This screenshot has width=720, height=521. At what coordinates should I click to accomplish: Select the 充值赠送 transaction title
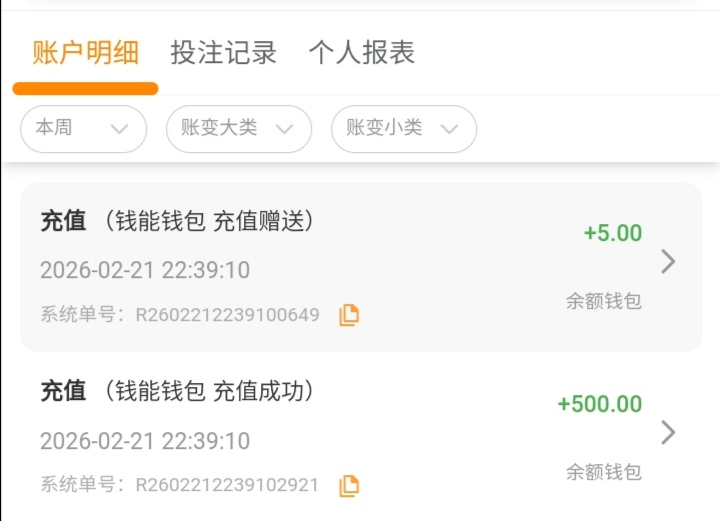[x=178, y=221]
